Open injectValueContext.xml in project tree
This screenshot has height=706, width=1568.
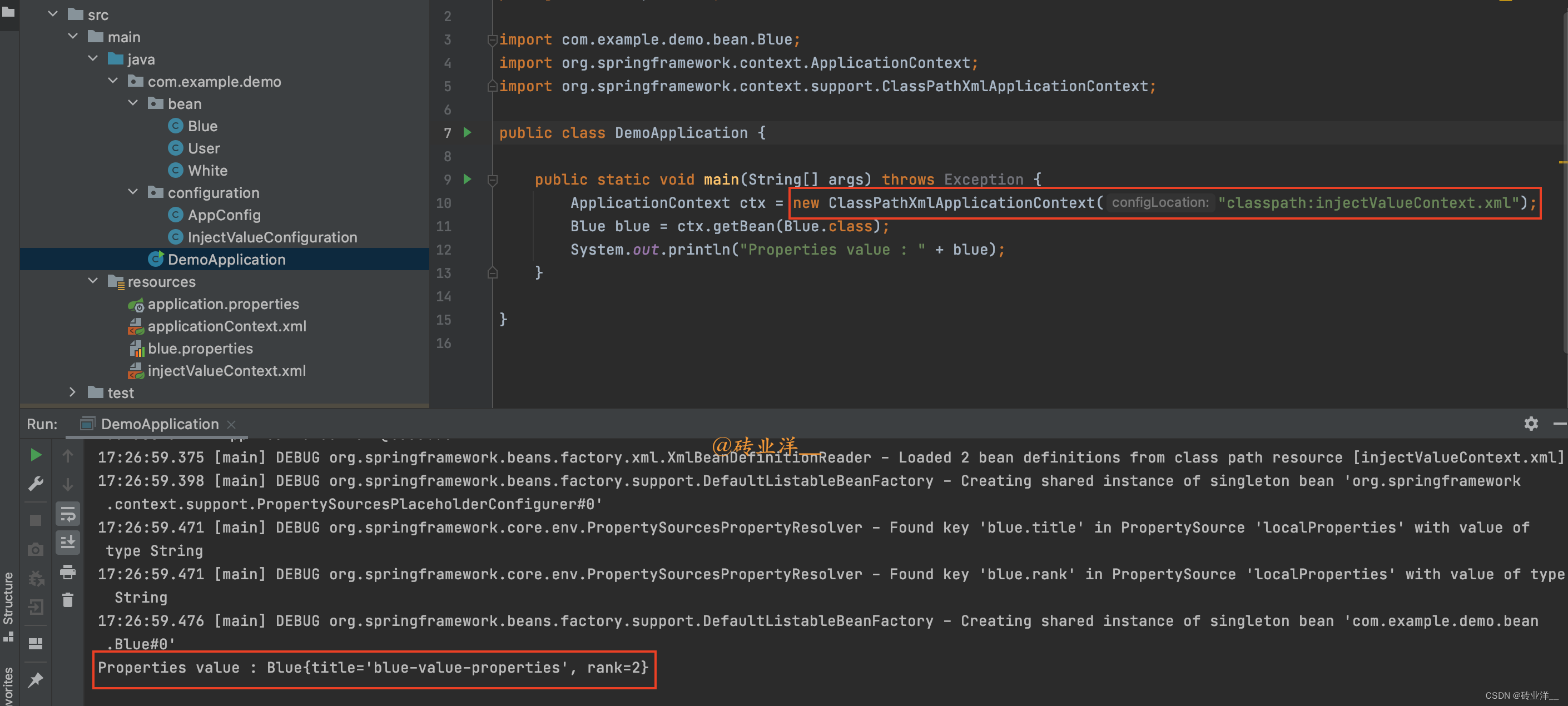click(226, 371)
